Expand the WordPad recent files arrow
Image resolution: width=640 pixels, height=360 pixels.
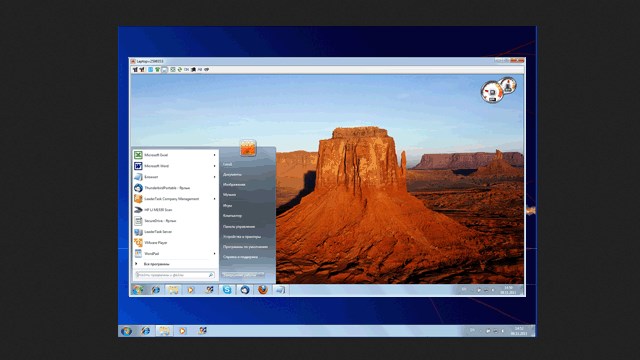[214, 253]
